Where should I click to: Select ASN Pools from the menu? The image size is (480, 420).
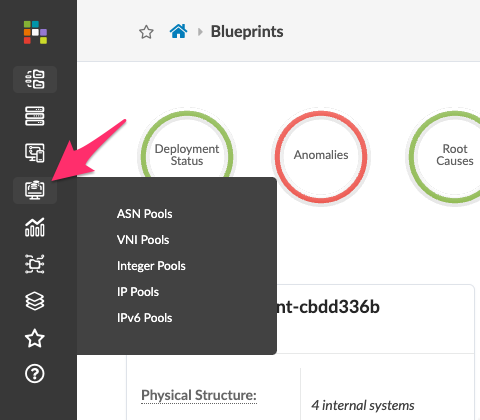(x=145, y=214)
